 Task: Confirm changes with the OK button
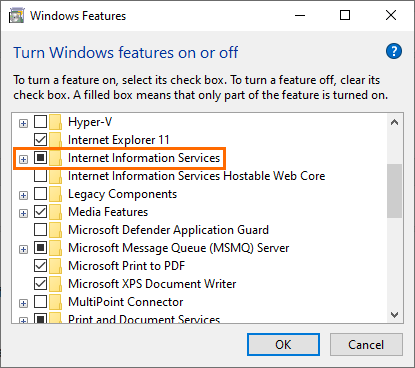(x=283, y=345)
